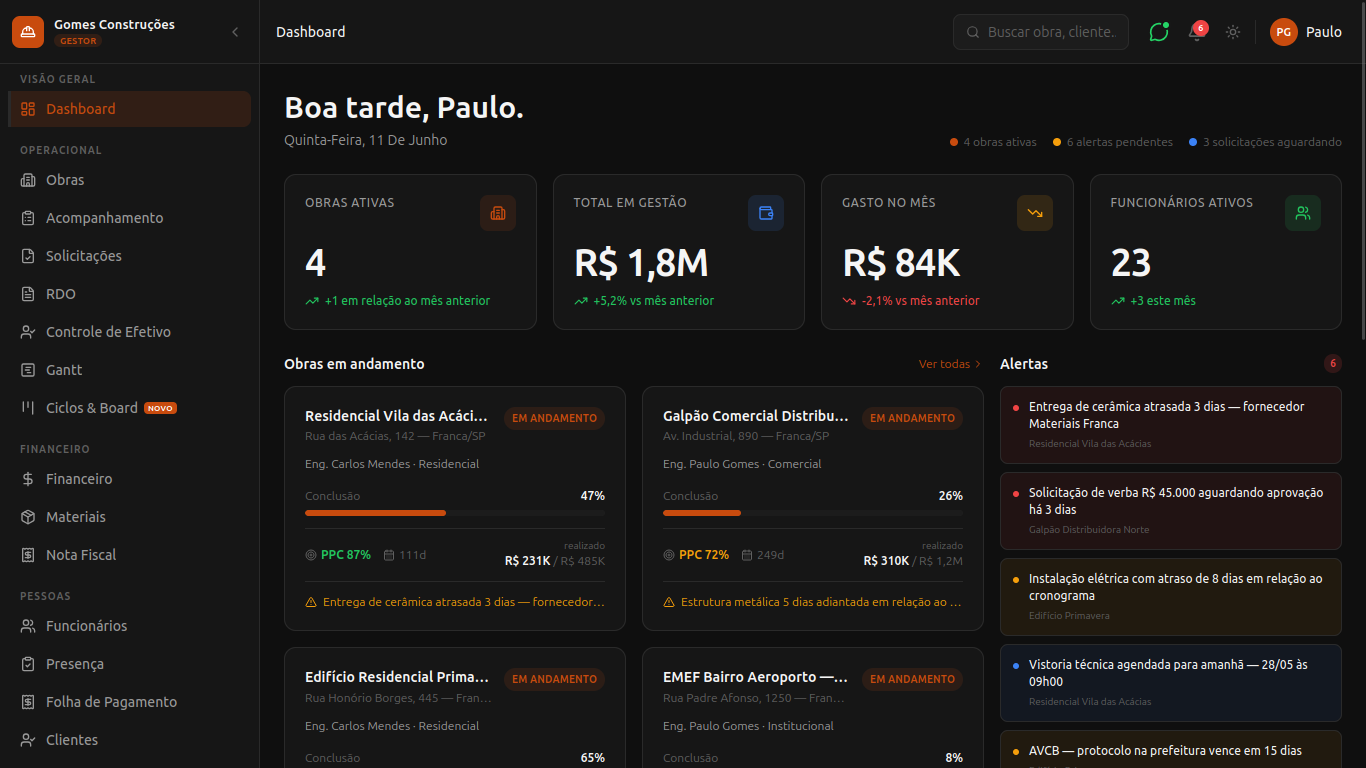Click the Financeiro dollar icon
The width and height of the screenshot is (1366, 768).
[28, 479]
